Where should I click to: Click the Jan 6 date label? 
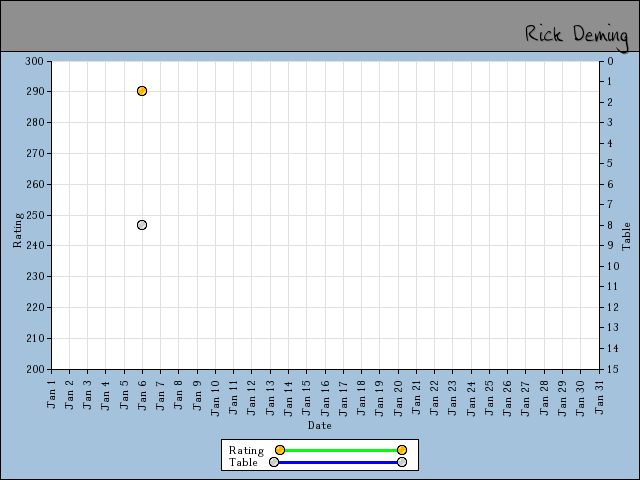tap(142, 395)
